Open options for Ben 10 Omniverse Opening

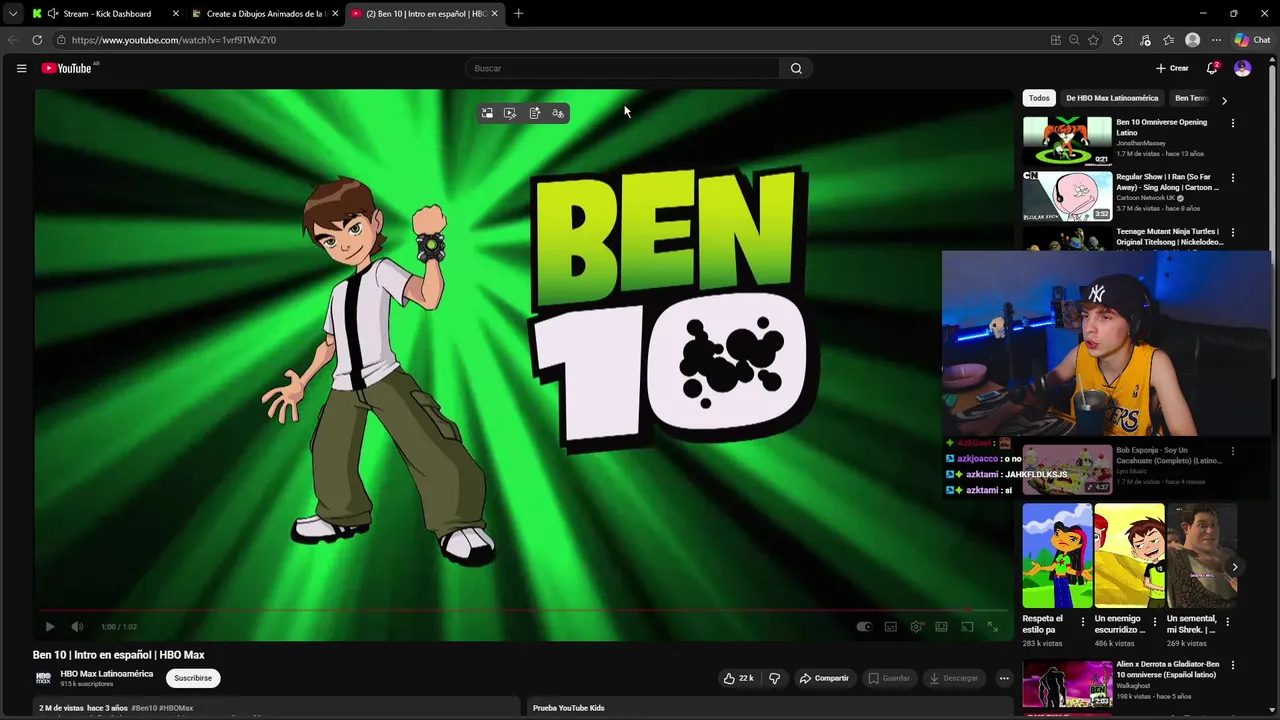tap(1232, 123)
